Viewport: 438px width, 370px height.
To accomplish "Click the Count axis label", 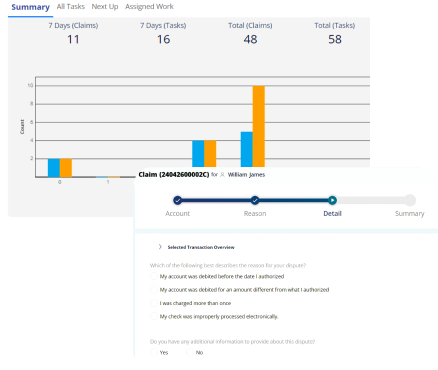I will point(22,127).
